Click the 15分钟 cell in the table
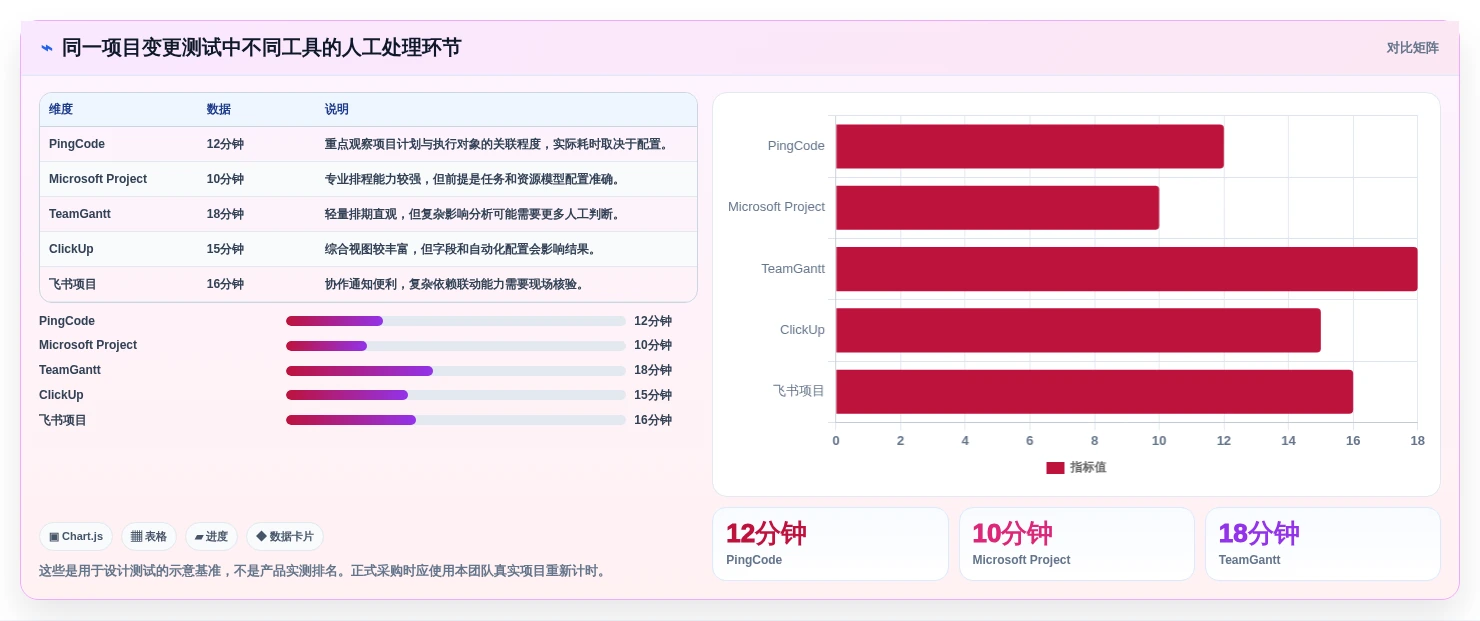The height and width of the screenshot is (621, 1480). [x=225, y=249]
